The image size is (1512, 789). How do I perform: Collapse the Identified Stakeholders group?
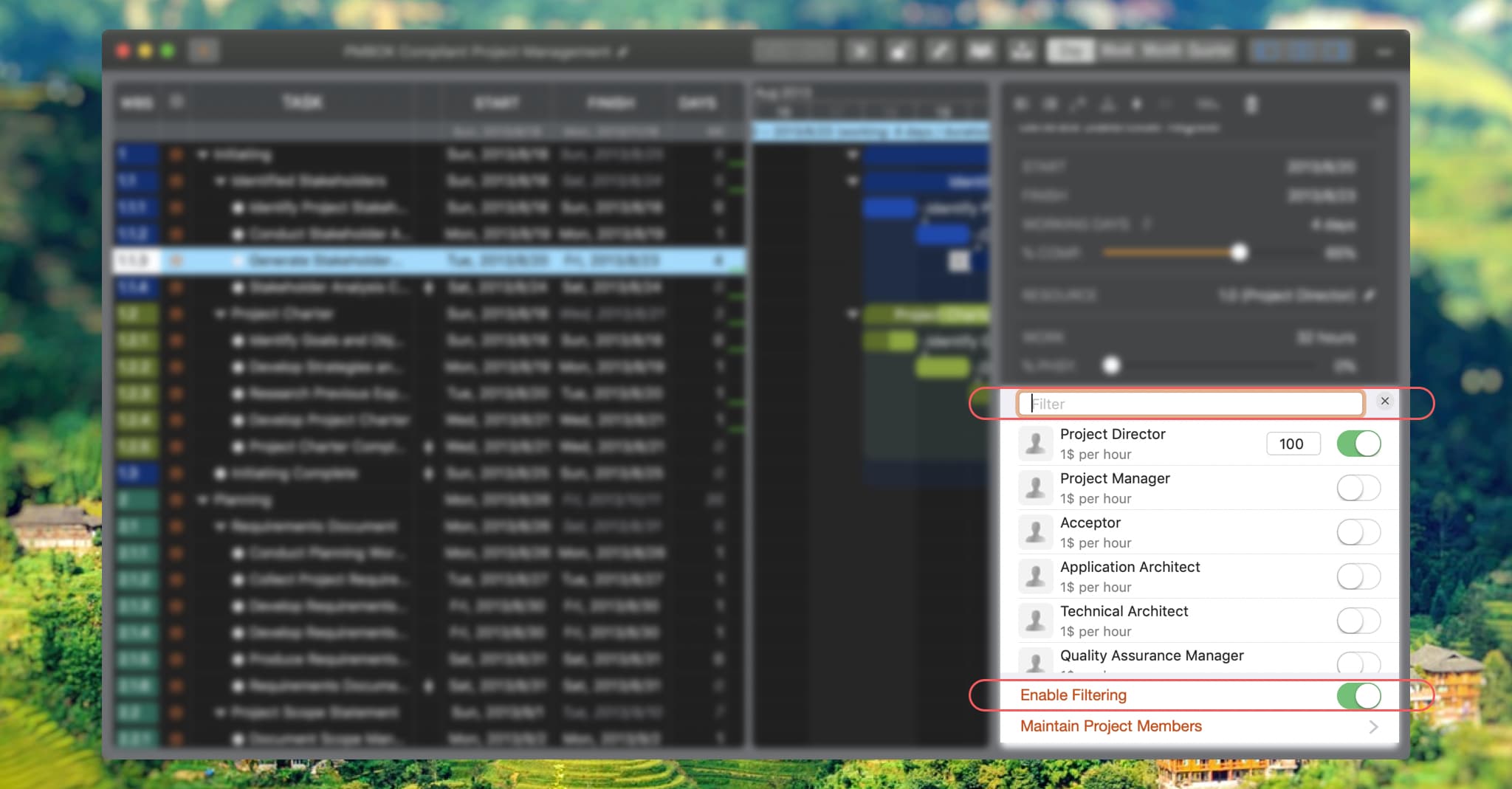click(x=220, y=182)
